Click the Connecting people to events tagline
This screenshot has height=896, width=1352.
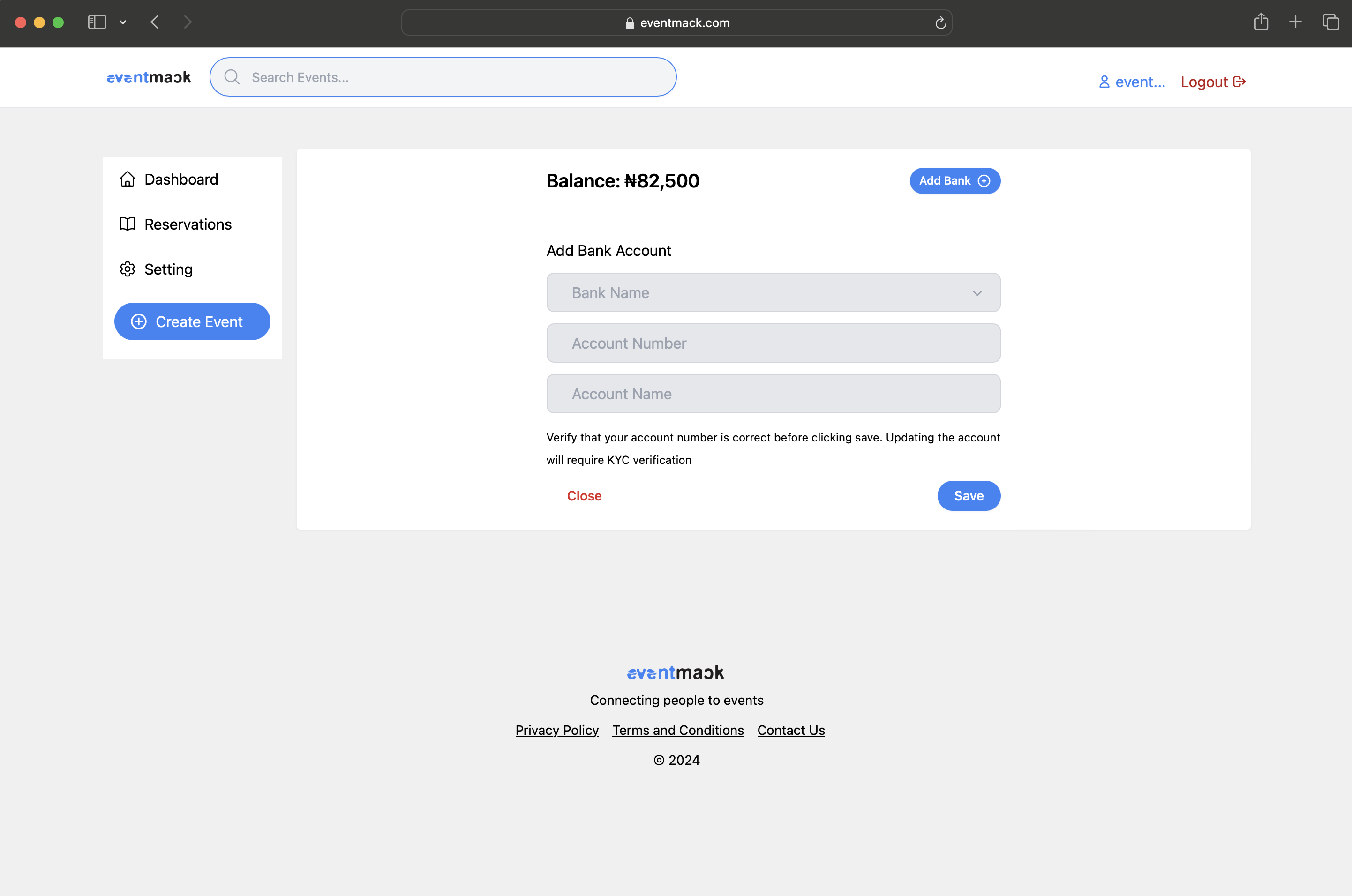click(x=676, y=700)
